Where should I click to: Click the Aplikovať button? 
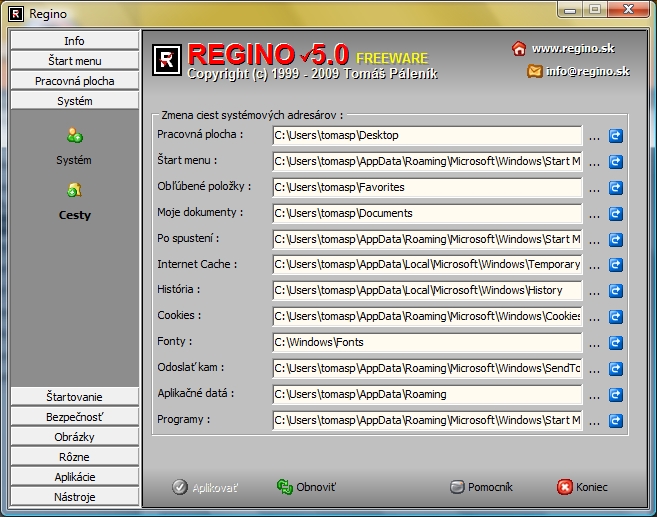point(205,487)
